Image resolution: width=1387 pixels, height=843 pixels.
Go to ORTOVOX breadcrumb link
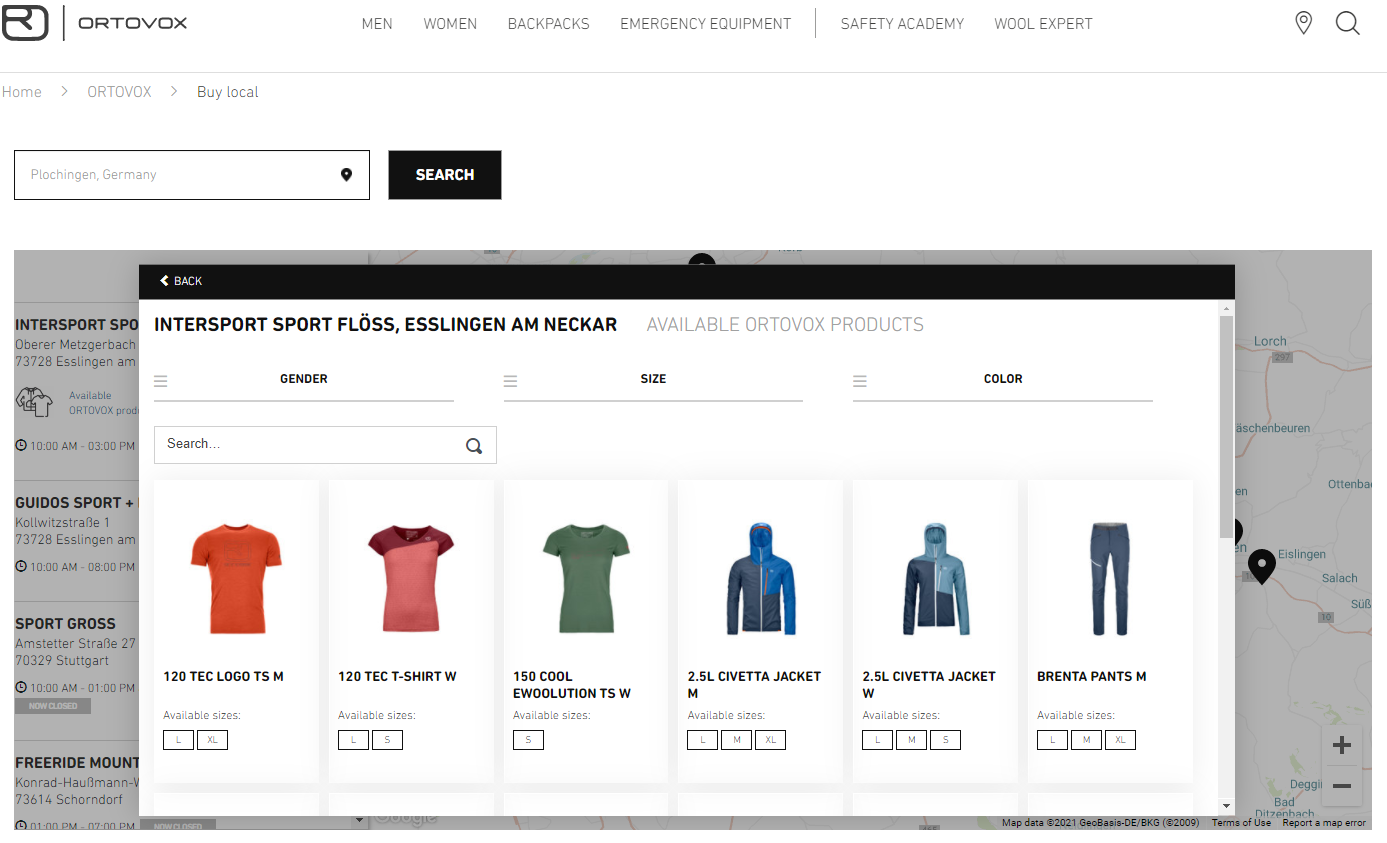(x=119, y=92)
